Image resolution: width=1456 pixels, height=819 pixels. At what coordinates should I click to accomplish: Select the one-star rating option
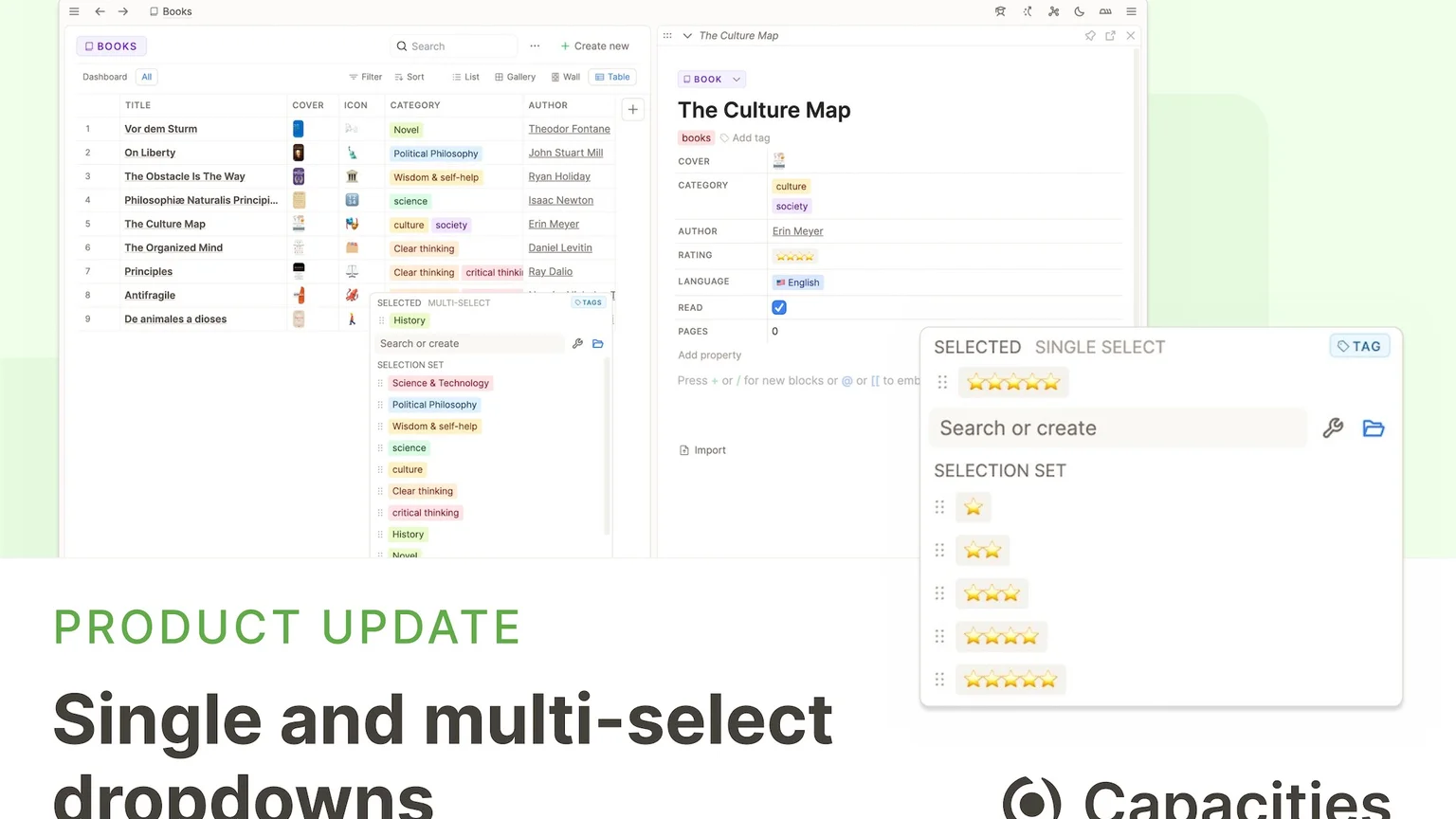point(973,507)
